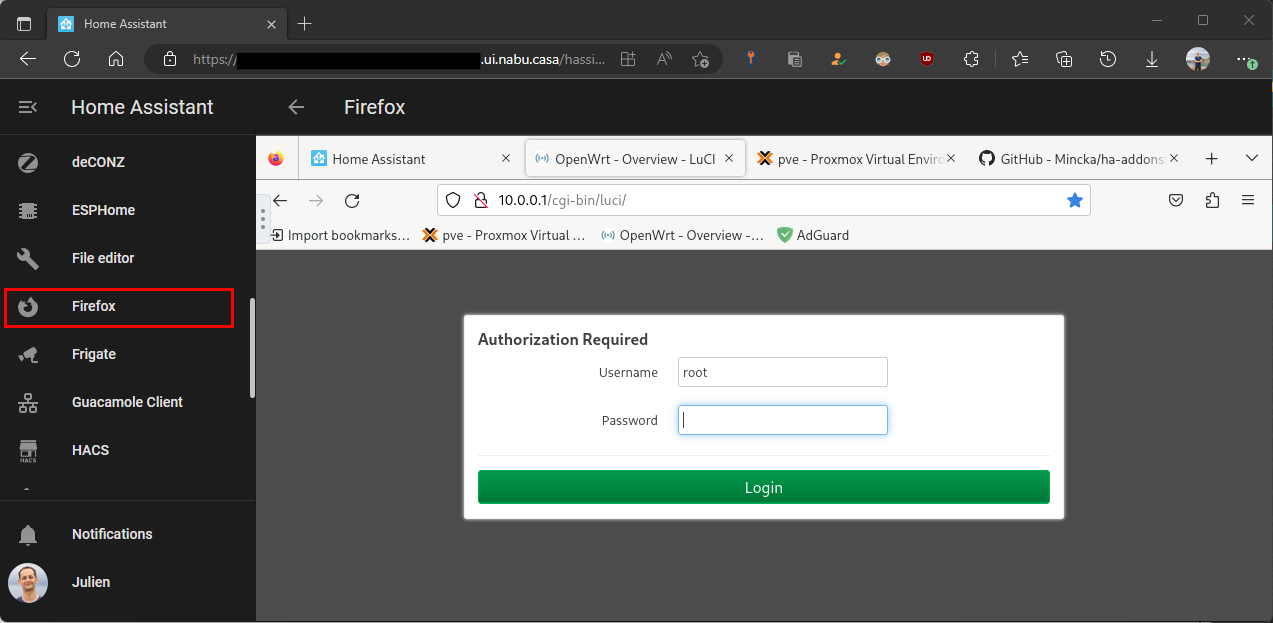The height and width of the screenshot is (623, 1273).
Task: Click the tracking protection shield icon
Action: tap(453, 200)
